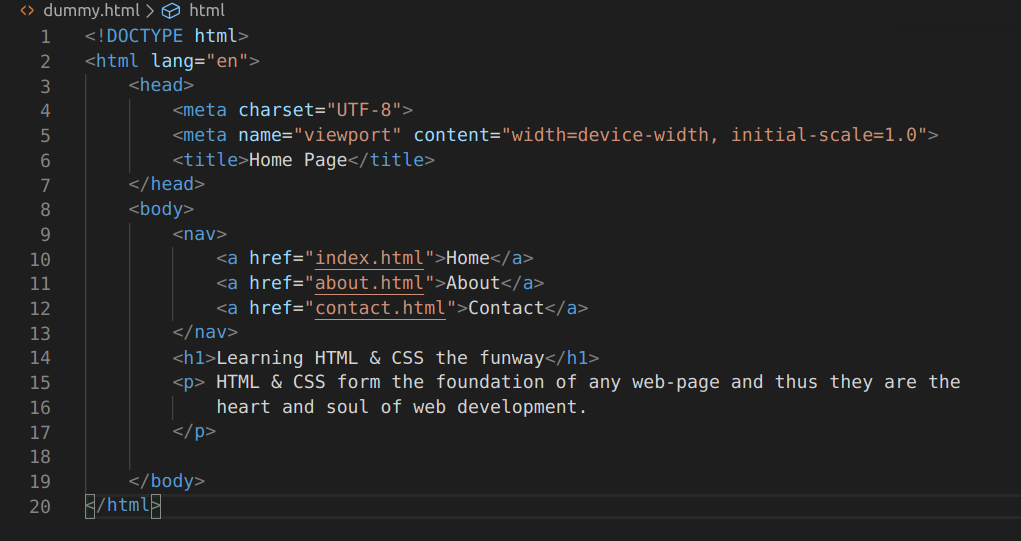Click the word development on line 16
The width and height of the screenshot is (1021, 541).
tap(517, 407)
